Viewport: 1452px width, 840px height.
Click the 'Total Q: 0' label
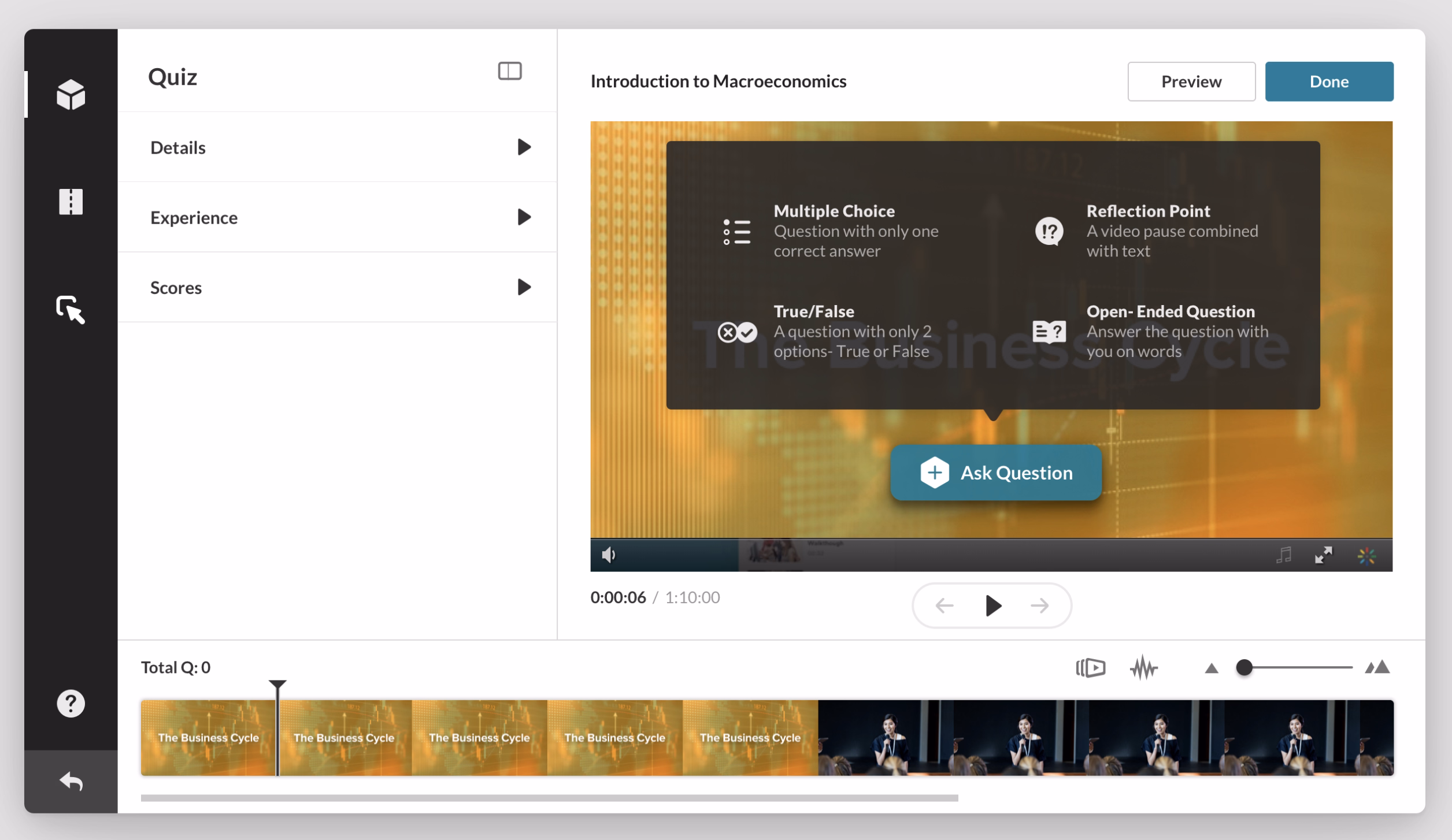tap(176, 668)
